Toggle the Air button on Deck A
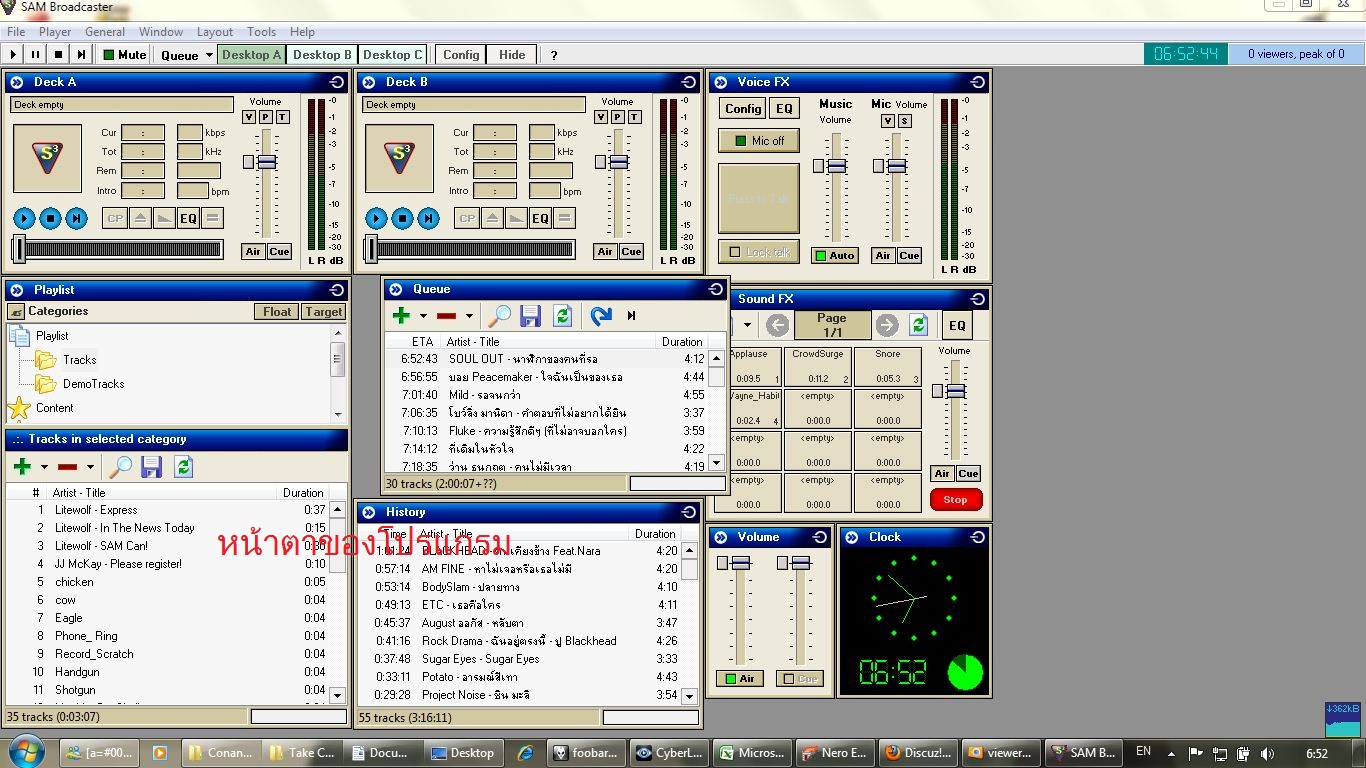 254,252
